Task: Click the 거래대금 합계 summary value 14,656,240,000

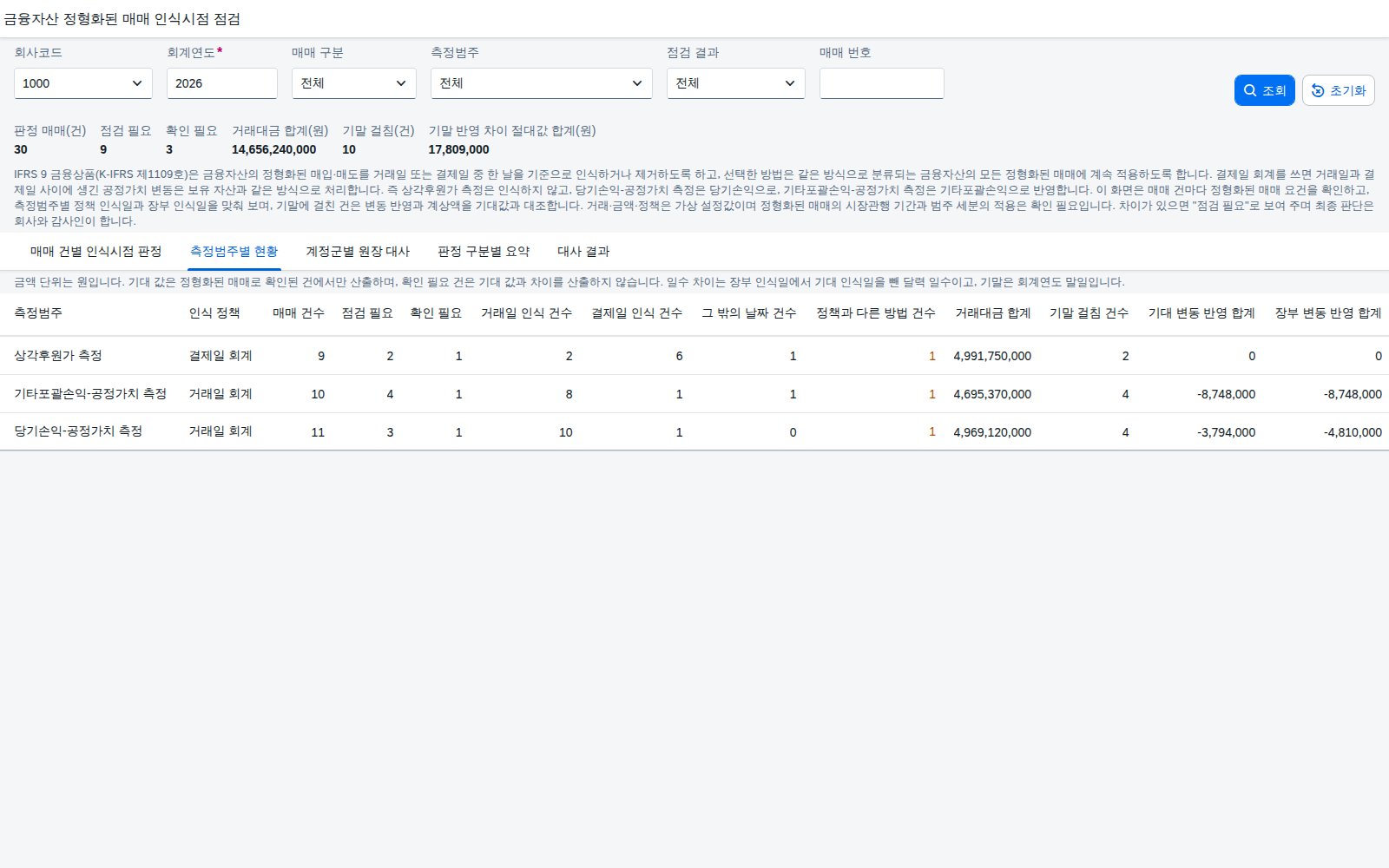Action: [273, 149]
